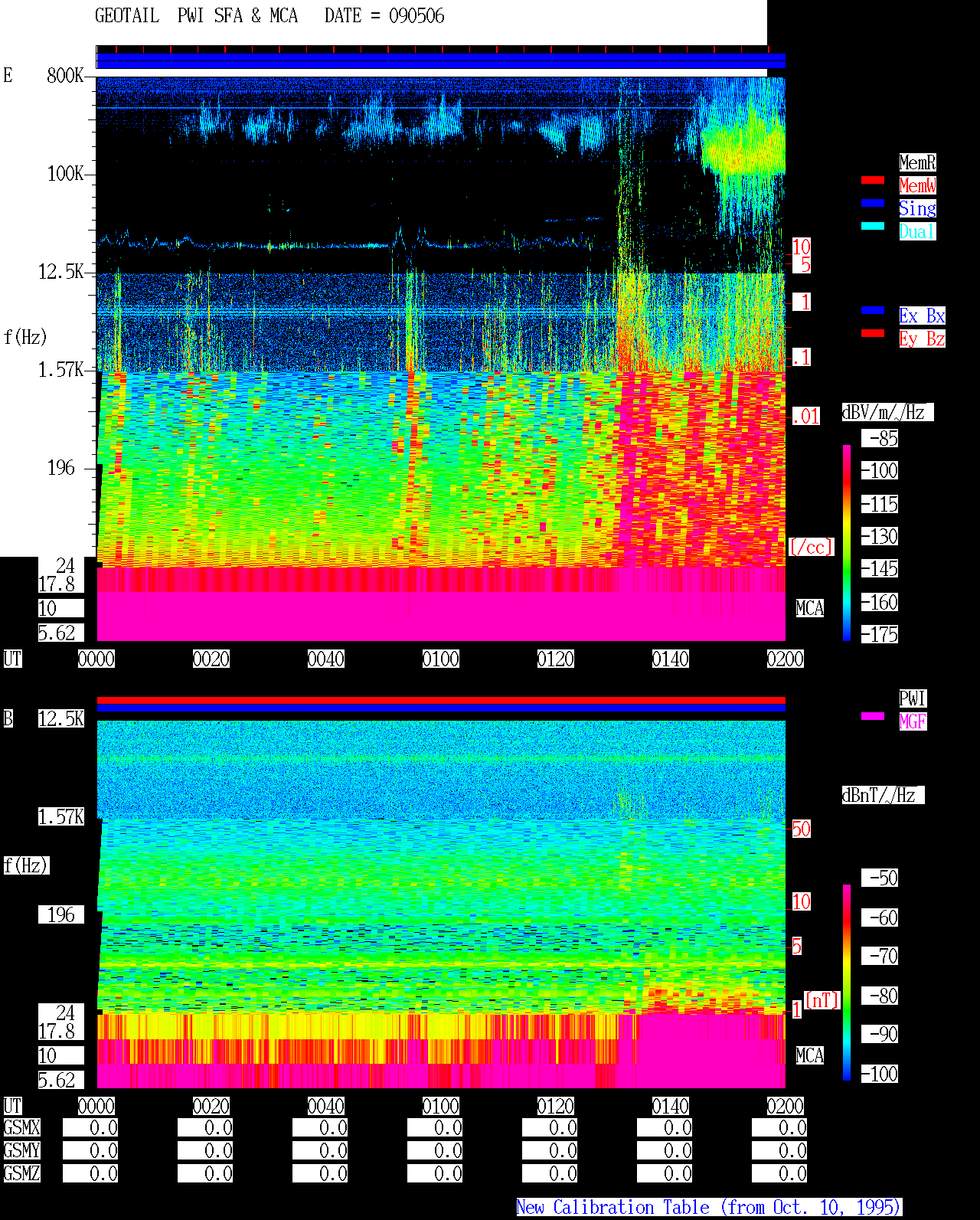Select the Ey Bz legend label
The height and width of the screenshot is (1220, 980).
(x=922, y=339)
